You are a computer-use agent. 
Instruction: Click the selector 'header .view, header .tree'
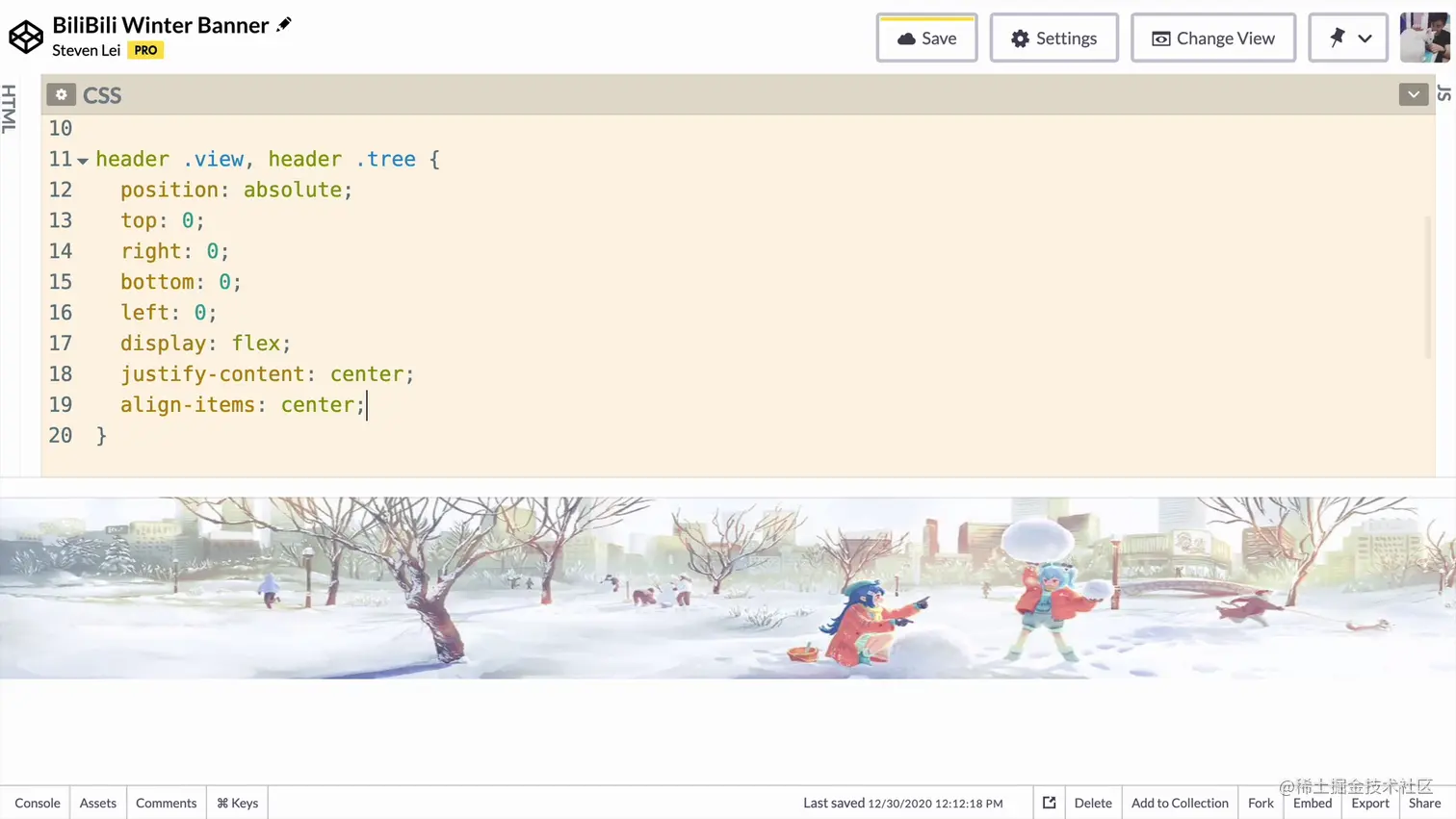click(x=255, y=159)
